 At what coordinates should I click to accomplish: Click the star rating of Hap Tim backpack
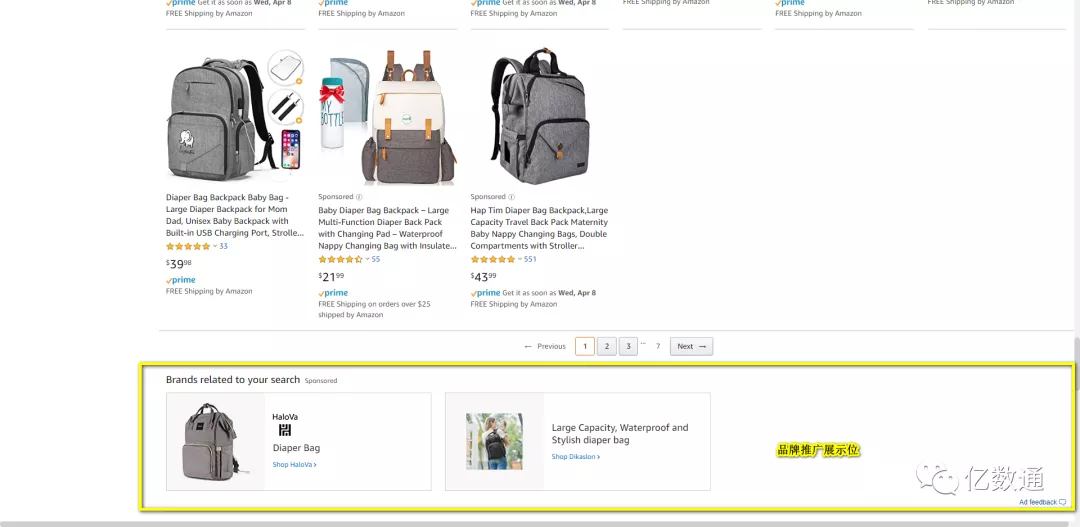(492, 260)
